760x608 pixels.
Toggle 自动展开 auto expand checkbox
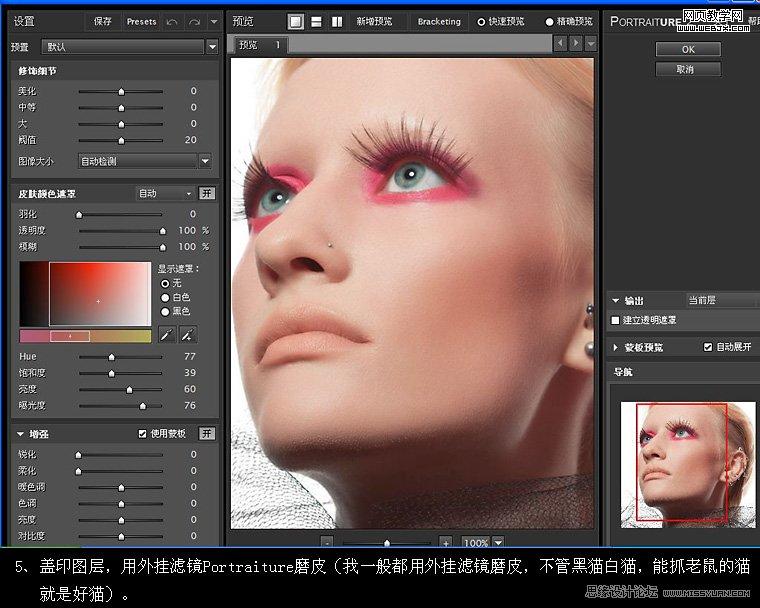point(708,347)
